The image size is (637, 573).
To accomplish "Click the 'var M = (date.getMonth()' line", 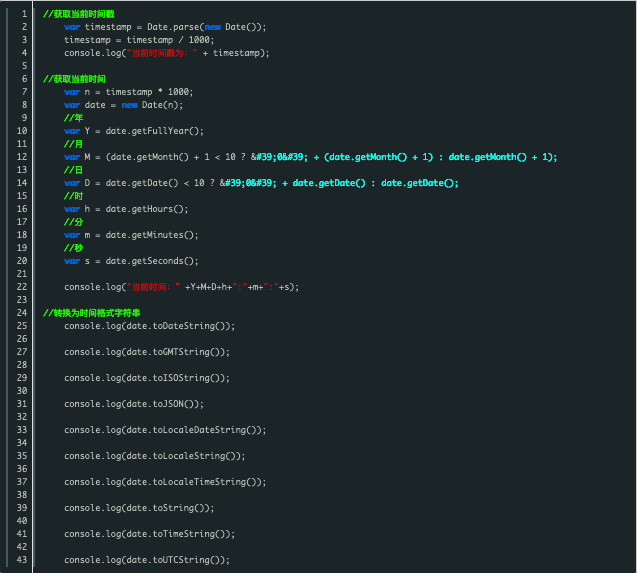I will pyautogui.click(x=310, y=157).
